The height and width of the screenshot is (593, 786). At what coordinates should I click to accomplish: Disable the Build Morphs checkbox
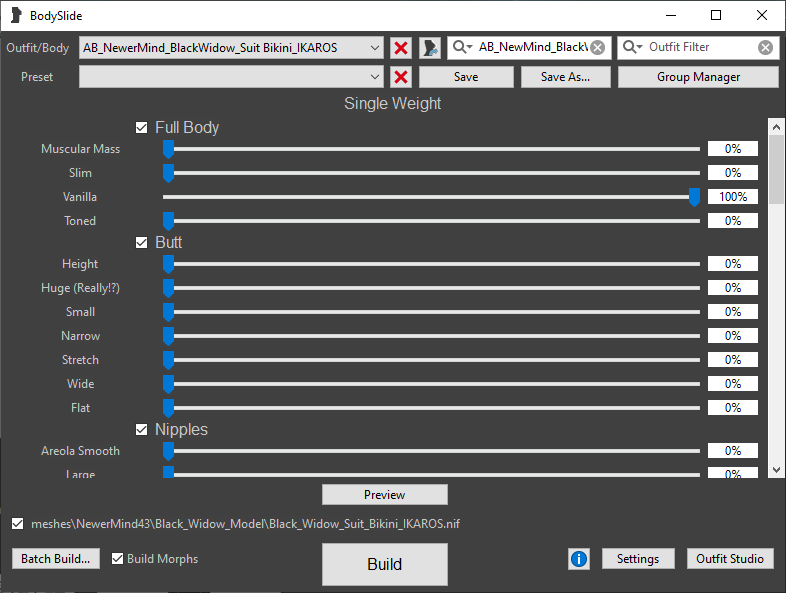pyautogui.click(x=118, y=559)
